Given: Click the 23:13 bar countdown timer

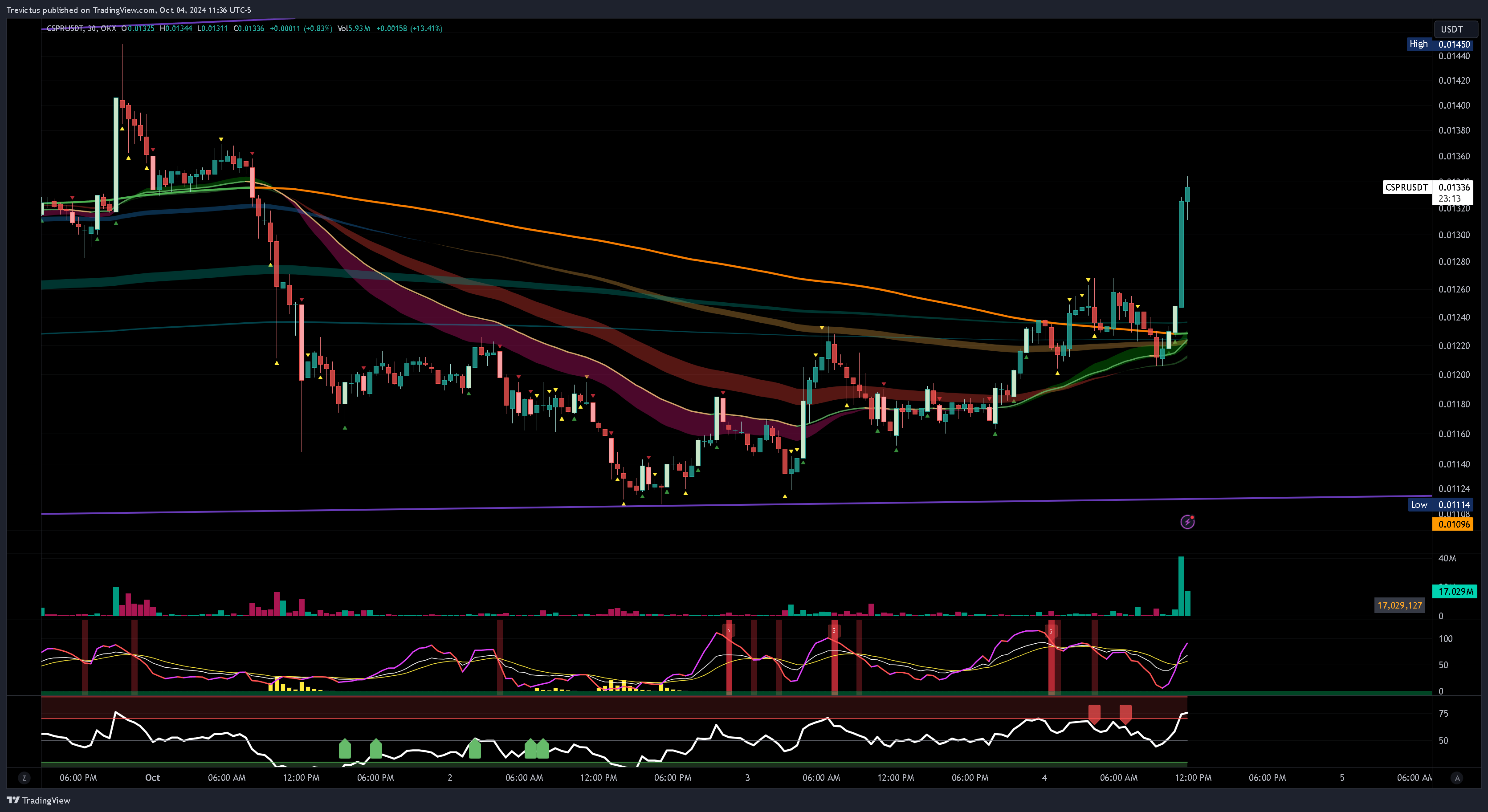Looking at the screenshot, I should point(1450,198).
